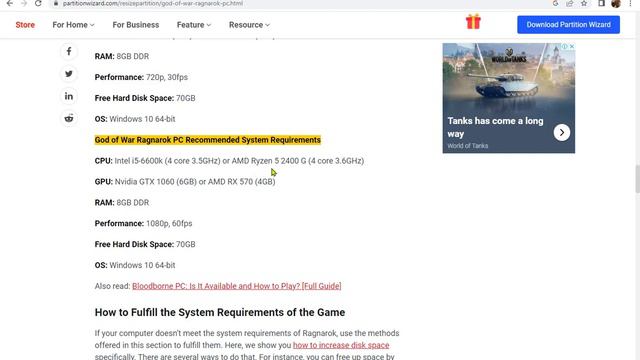Click the page vertical scrollbar thumb

[x=637, y=179]
